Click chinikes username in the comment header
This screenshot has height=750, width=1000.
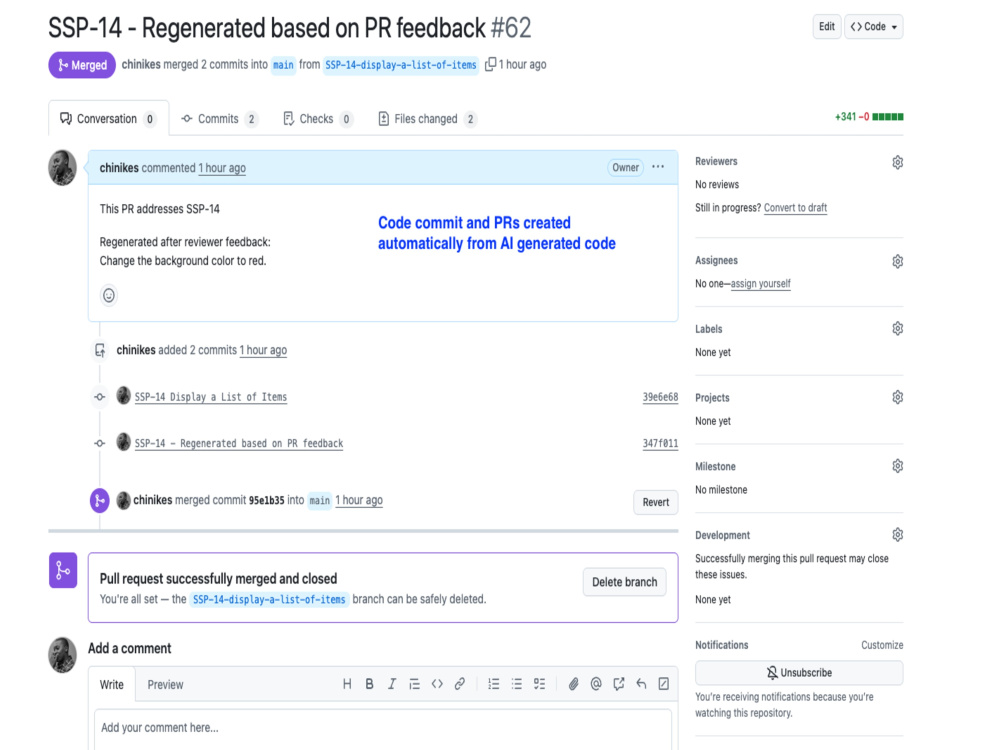click(119, 168)
